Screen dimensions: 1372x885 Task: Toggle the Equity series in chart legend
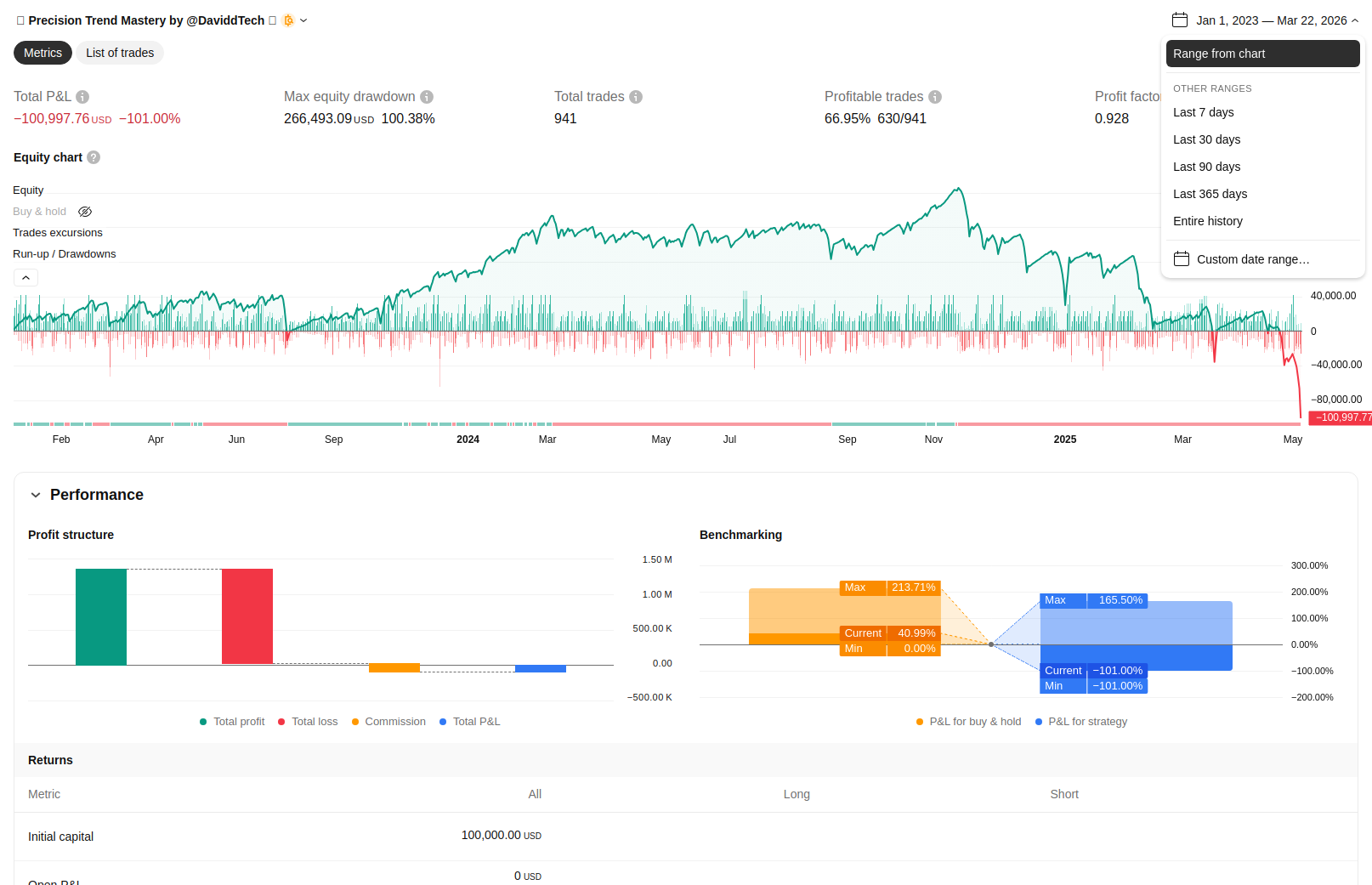28,190
